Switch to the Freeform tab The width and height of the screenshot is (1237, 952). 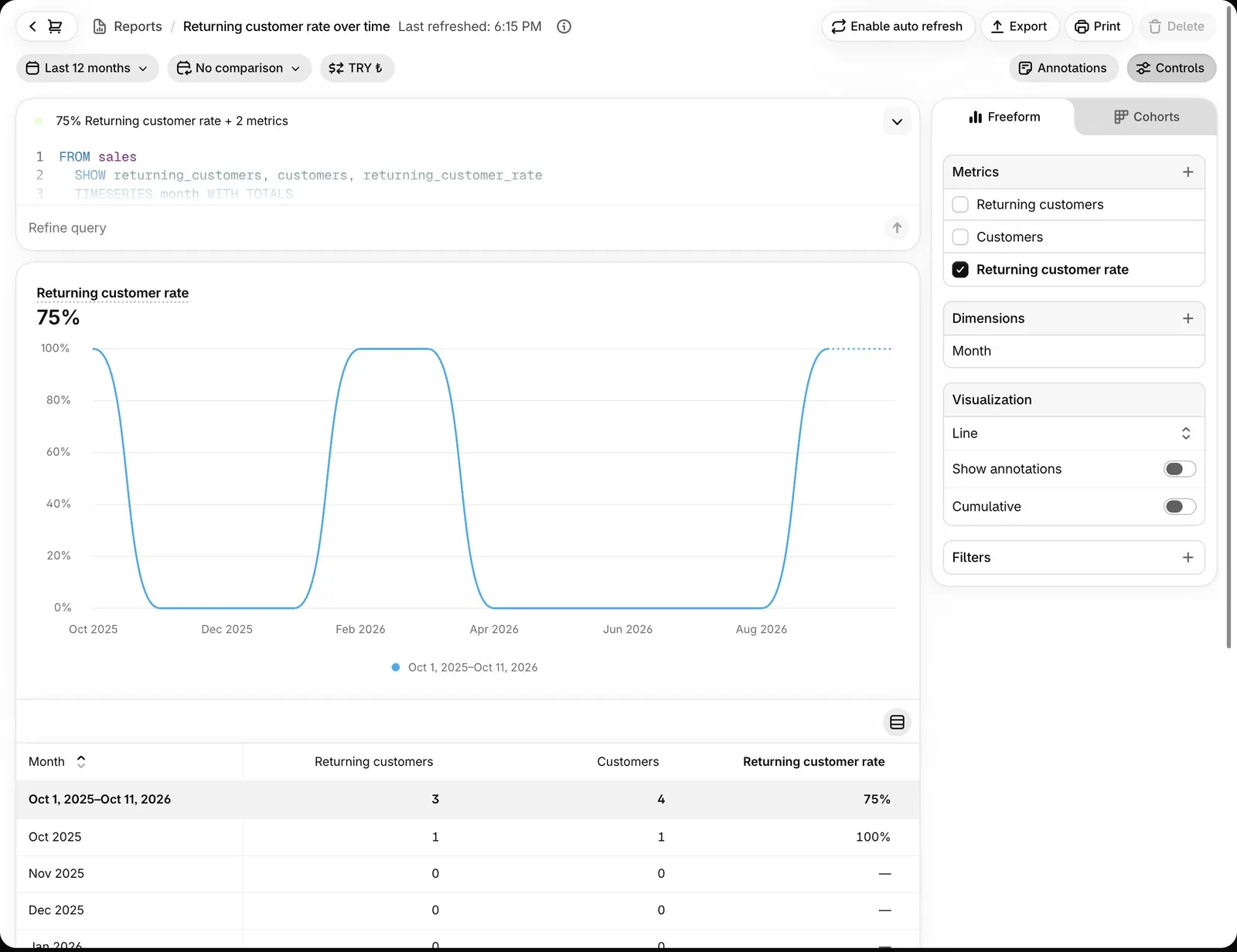click(x=1004, y=117)
